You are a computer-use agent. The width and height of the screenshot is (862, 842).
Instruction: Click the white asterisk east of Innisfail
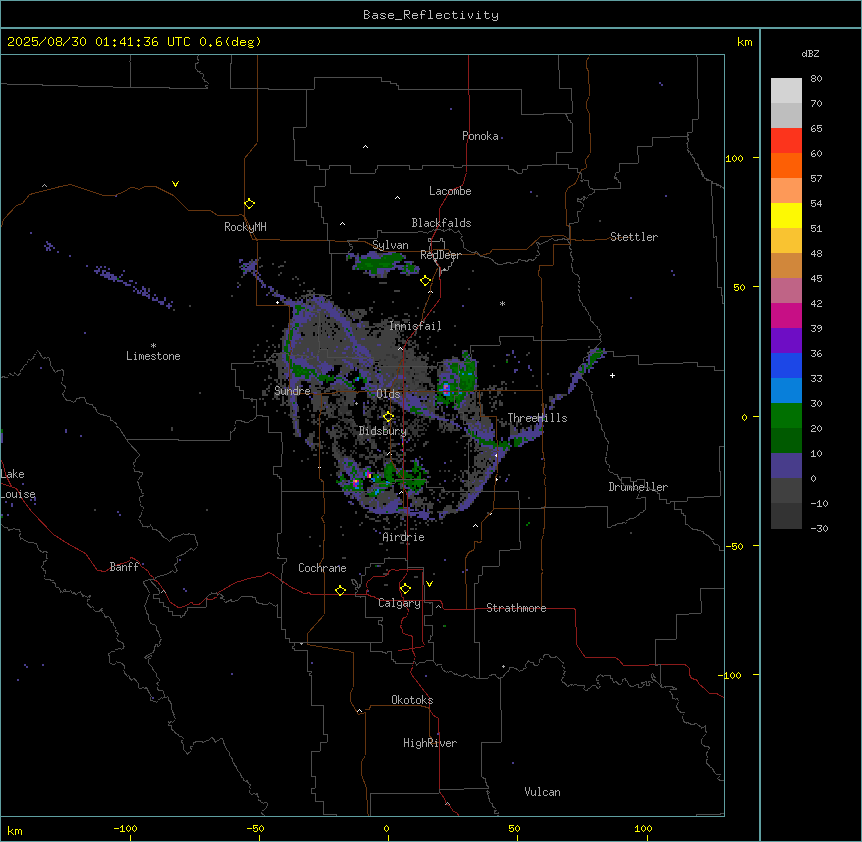(x=502, y=303)
